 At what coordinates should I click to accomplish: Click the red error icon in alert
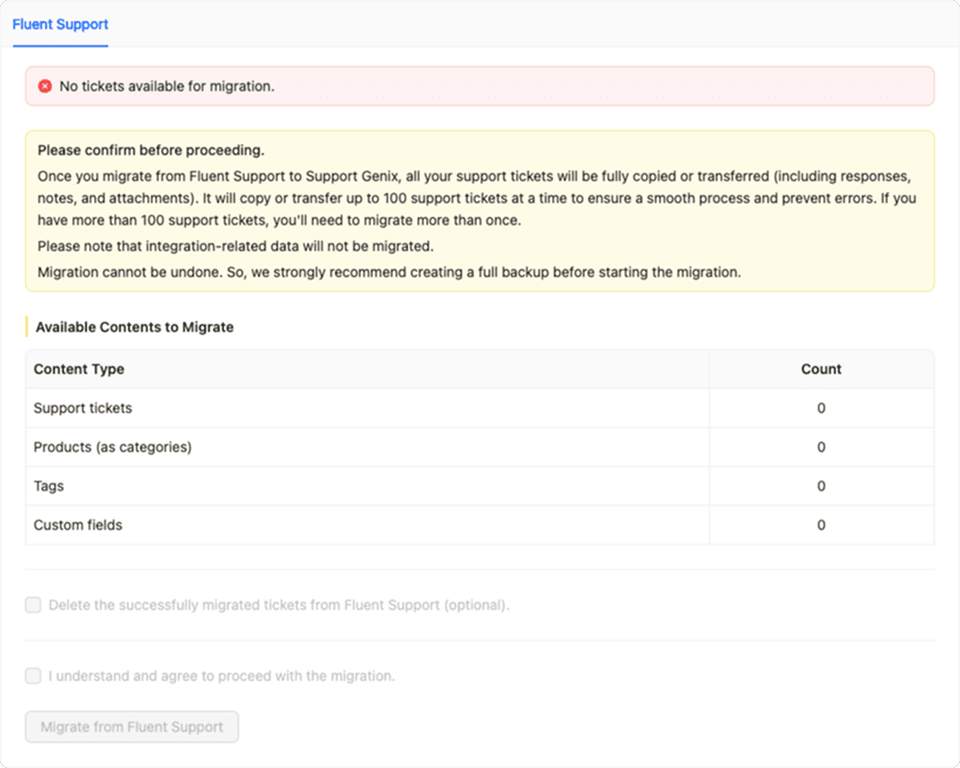point(45,87)
